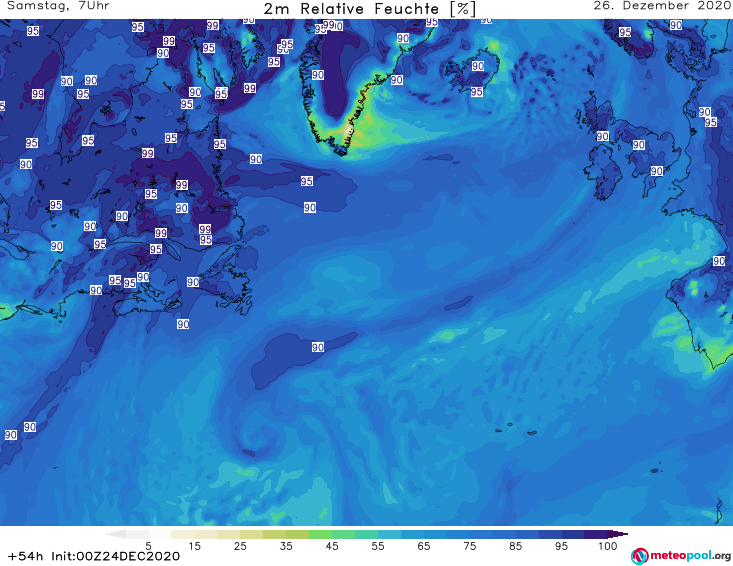Screen dimensions: 733x566
Task: Click the 90 label over northwestern Spain
Action: tap(719, 261)
